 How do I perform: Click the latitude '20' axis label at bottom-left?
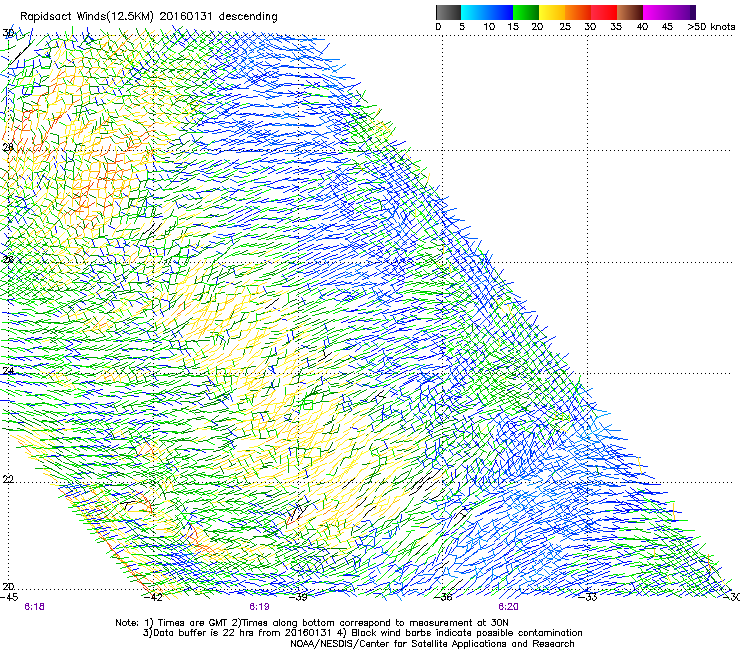[8, 587]
